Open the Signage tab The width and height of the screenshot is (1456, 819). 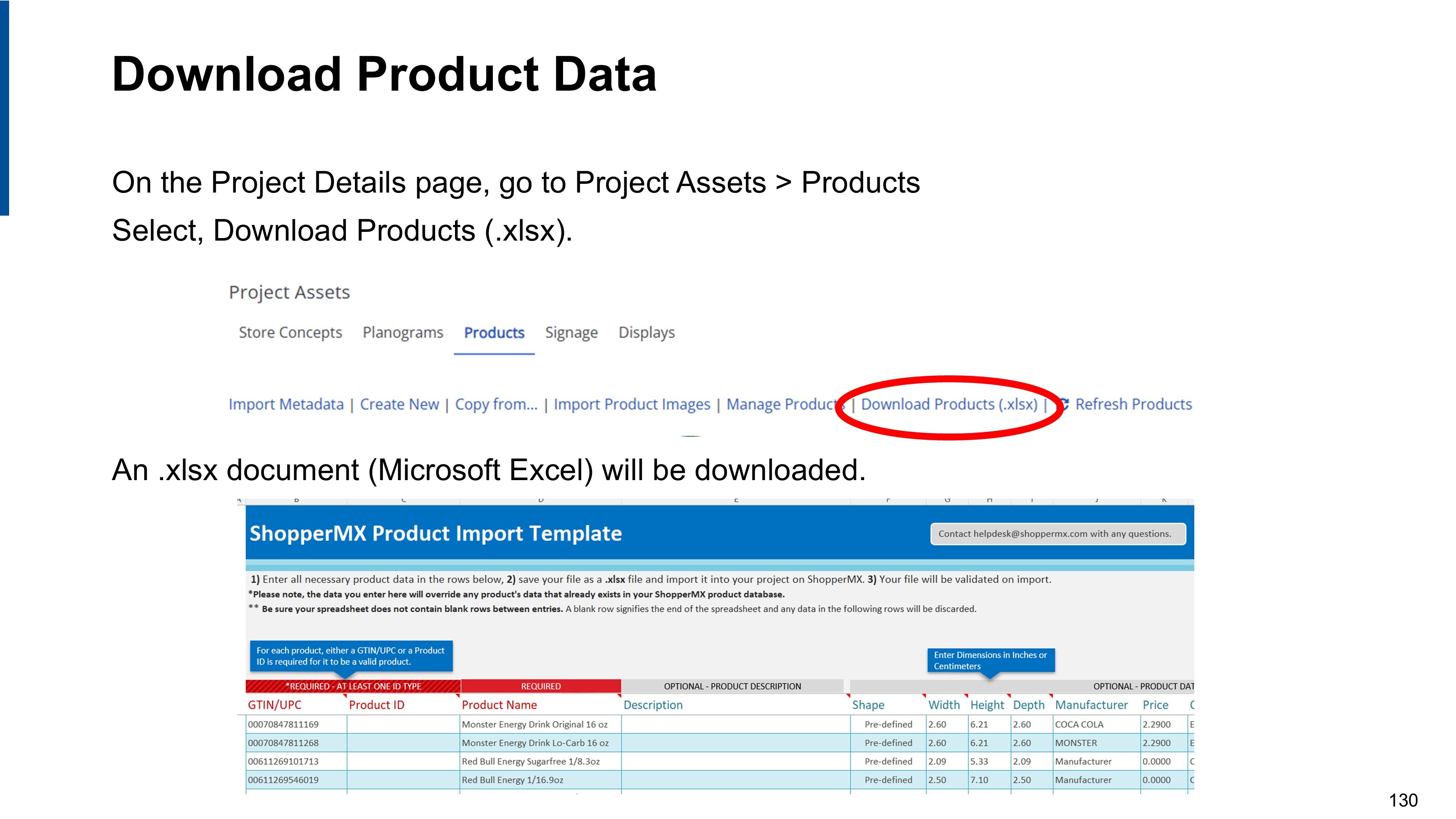pos(571,332)
